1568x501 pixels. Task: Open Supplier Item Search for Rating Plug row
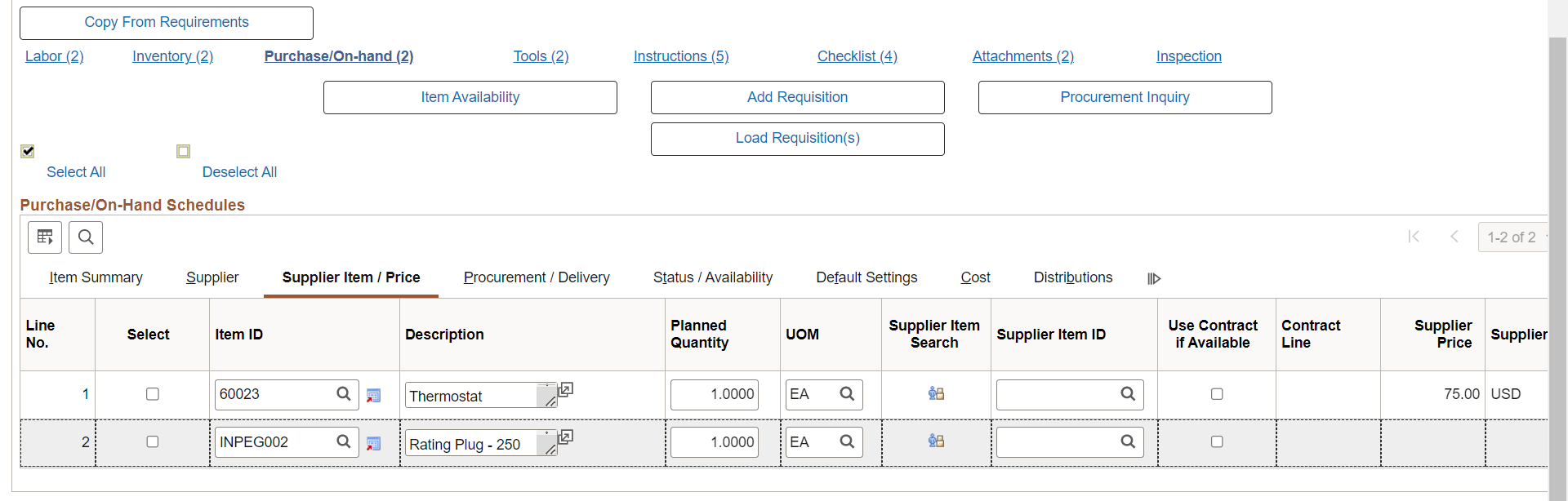click(936, 441)
